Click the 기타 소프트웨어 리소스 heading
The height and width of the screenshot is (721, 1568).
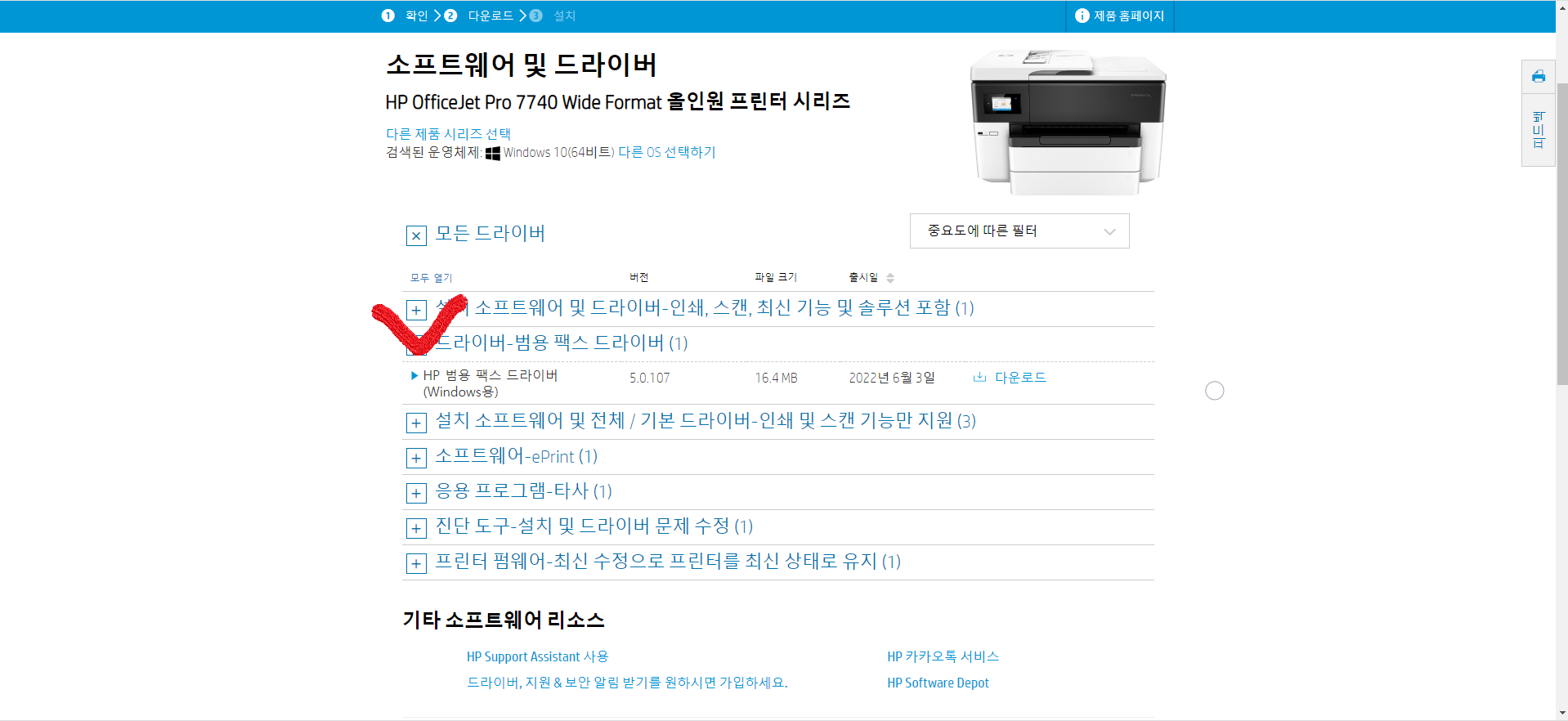pyautogui.click(x=503, y=620)
